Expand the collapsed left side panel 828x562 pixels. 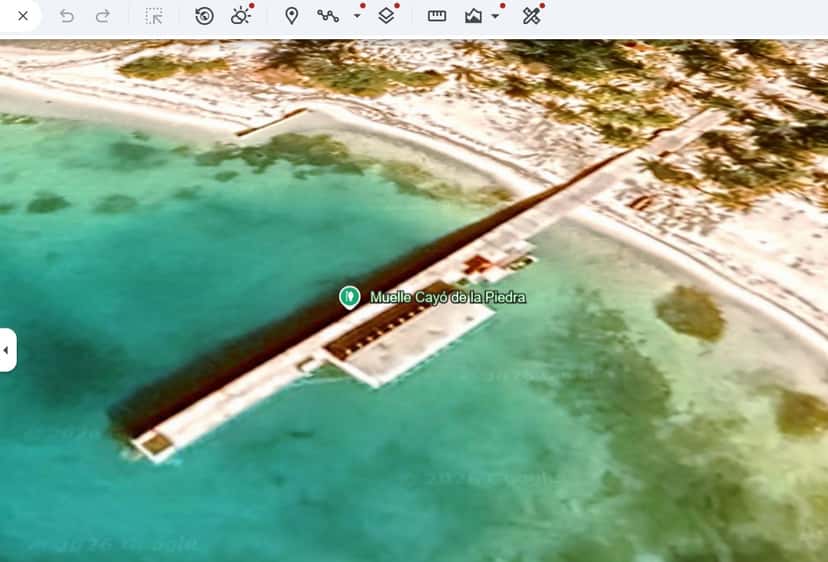click(x=7, y=350)
